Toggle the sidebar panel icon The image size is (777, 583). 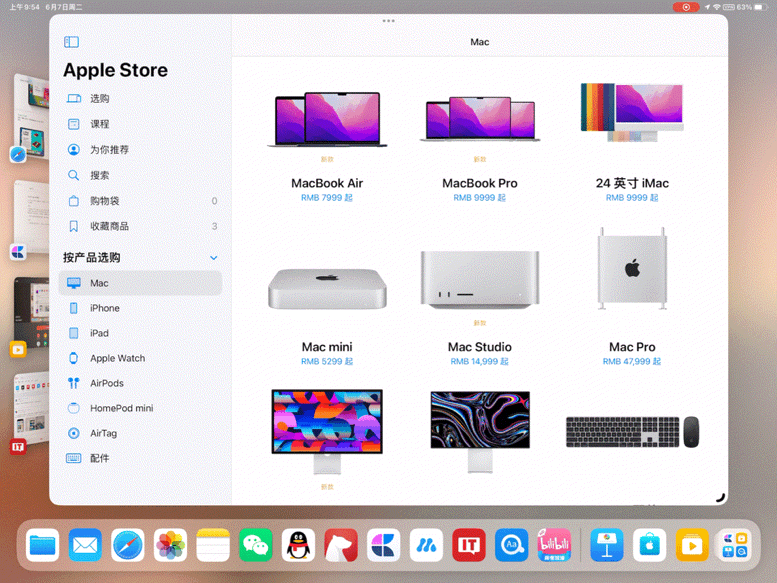coord(71,42)
